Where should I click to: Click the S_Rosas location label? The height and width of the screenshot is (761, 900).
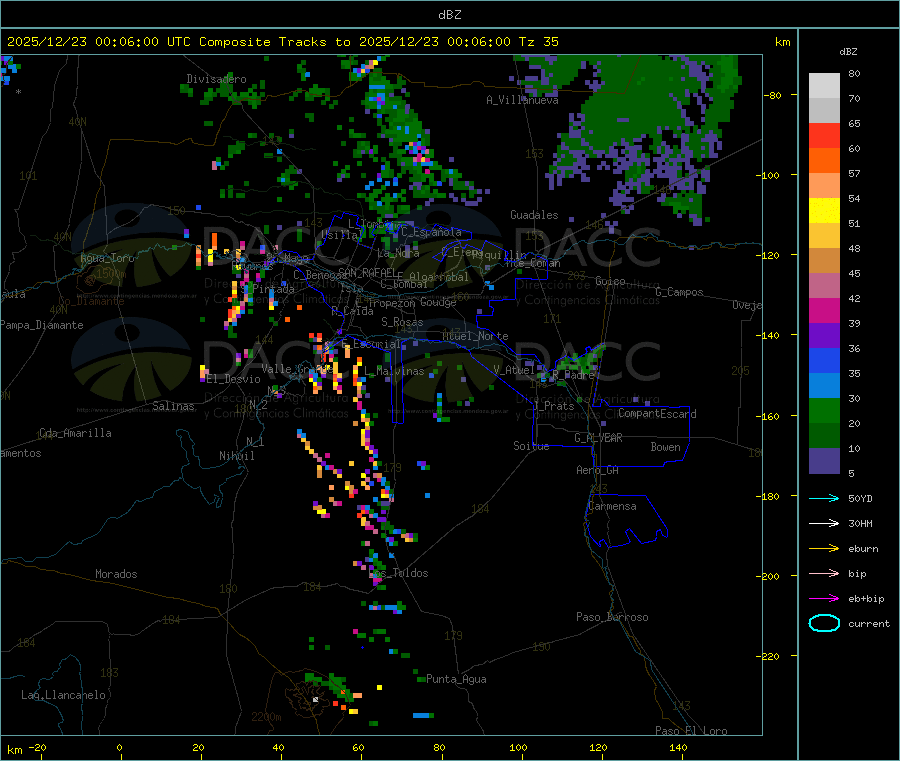[x=402, y=323]
